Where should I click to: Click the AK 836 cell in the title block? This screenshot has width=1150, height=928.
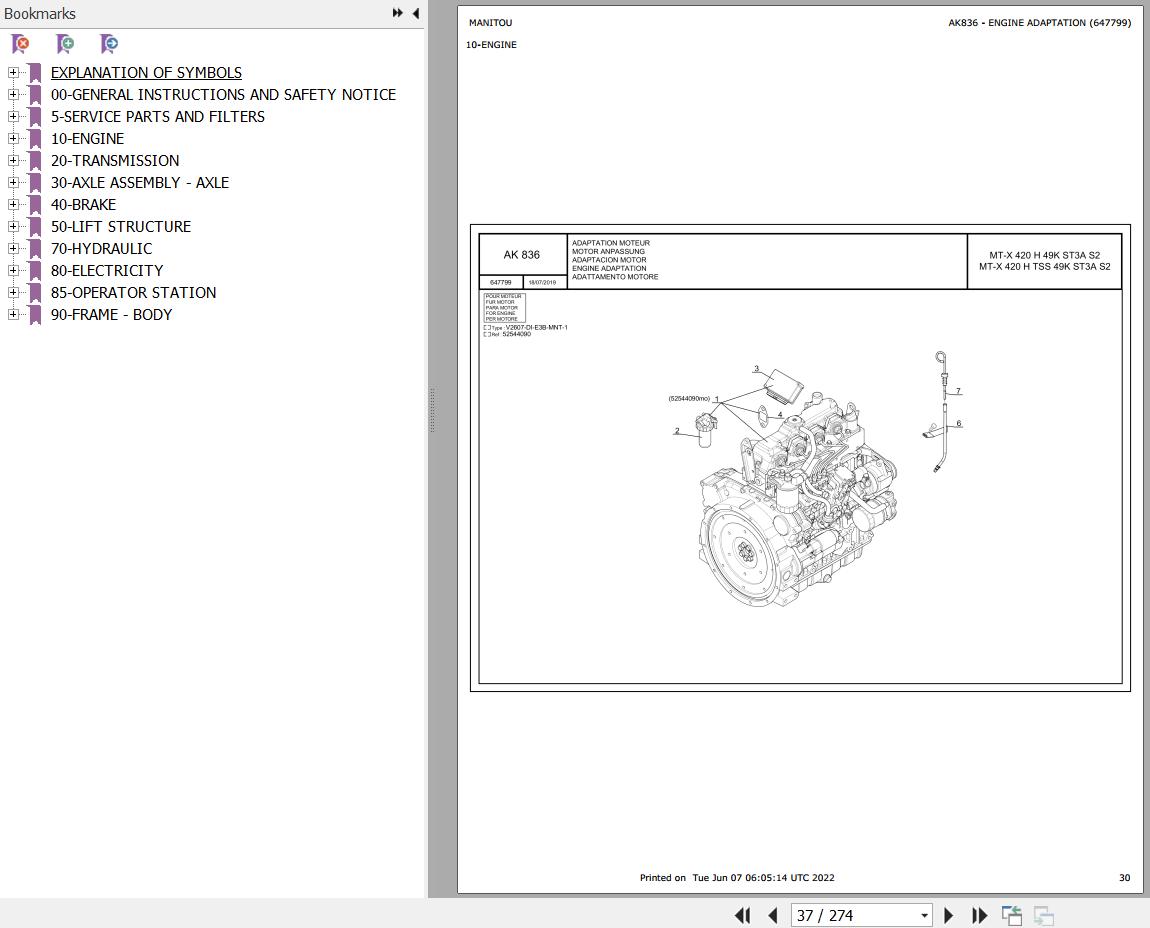(x=521, y=255)
